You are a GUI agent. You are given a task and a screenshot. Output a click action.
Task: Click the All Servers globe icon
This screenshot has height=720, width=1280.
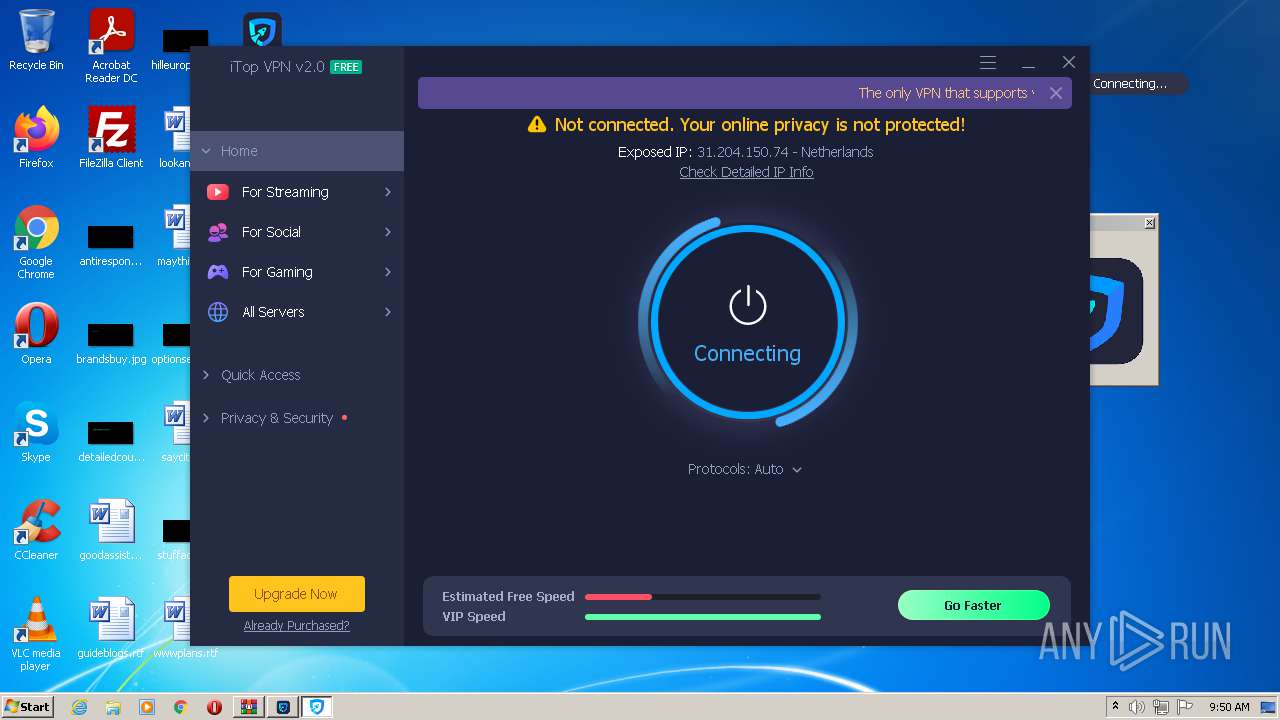point(218,312)
